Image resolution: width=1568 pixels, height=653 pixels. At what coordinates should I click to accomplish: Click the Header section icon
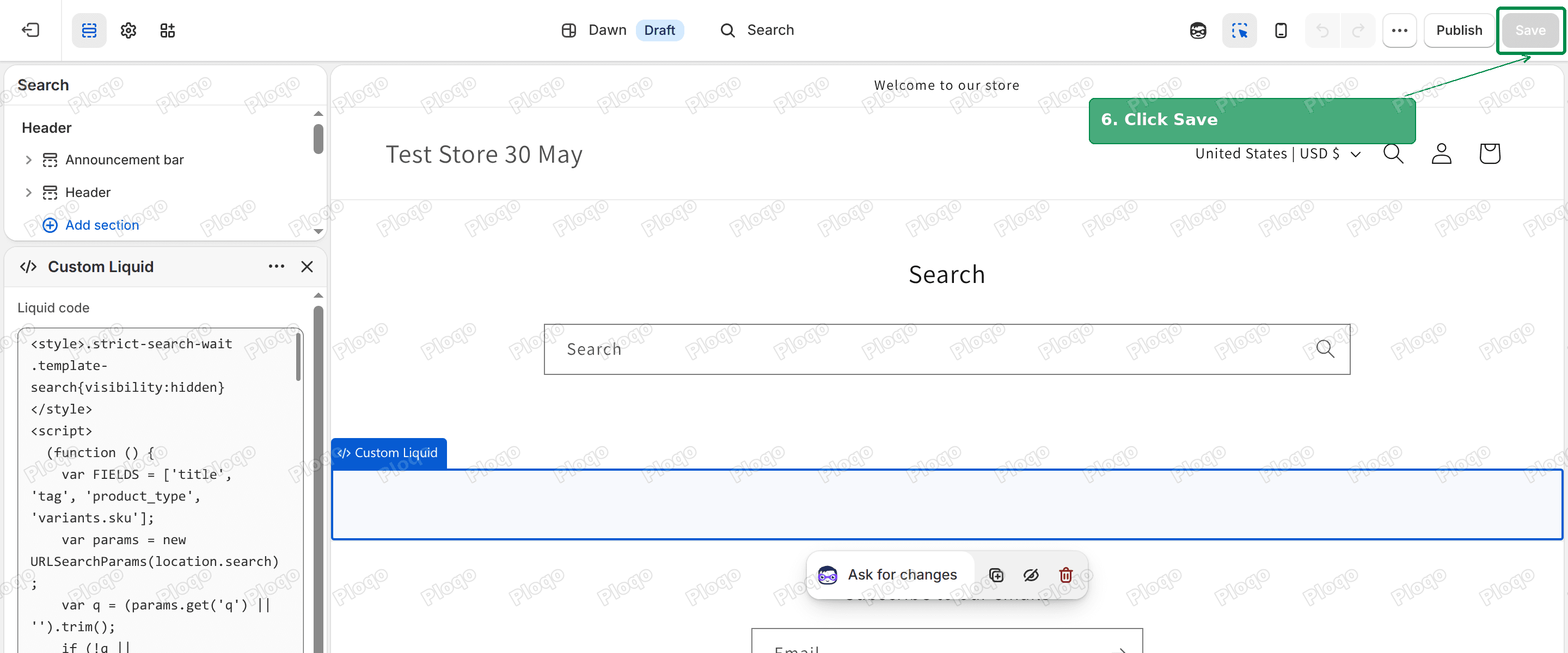coord(50,192)
